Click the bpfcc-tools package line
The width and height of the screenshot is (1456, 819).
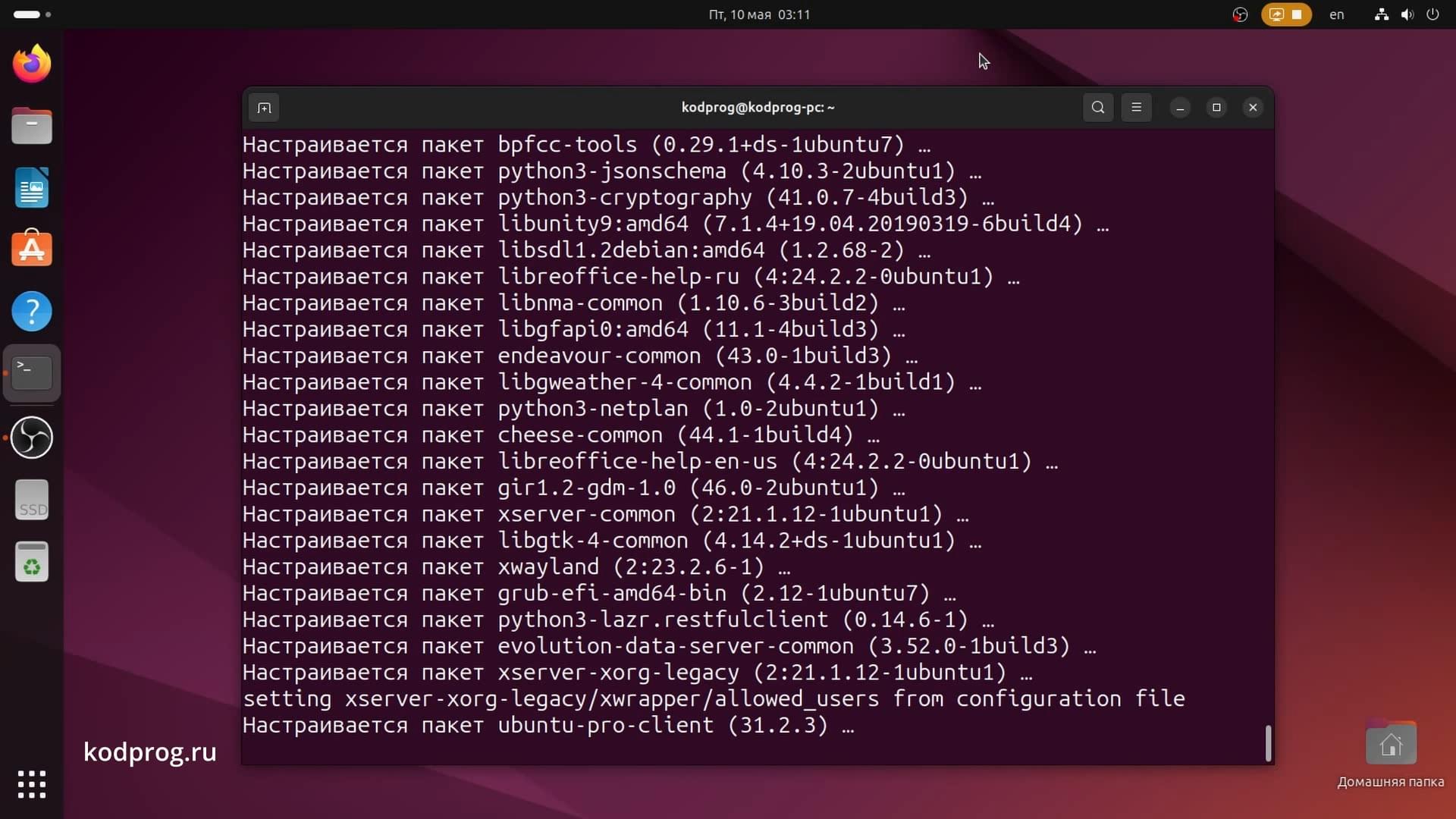coord(586,145)
